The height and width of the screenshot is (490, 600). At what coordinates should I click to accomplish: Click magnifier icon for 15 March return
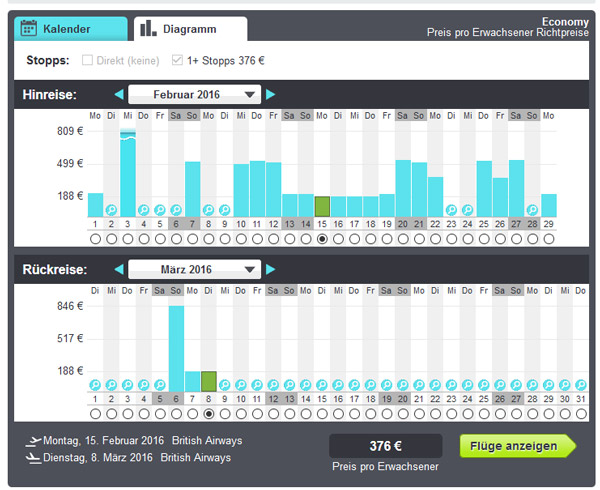321,385
